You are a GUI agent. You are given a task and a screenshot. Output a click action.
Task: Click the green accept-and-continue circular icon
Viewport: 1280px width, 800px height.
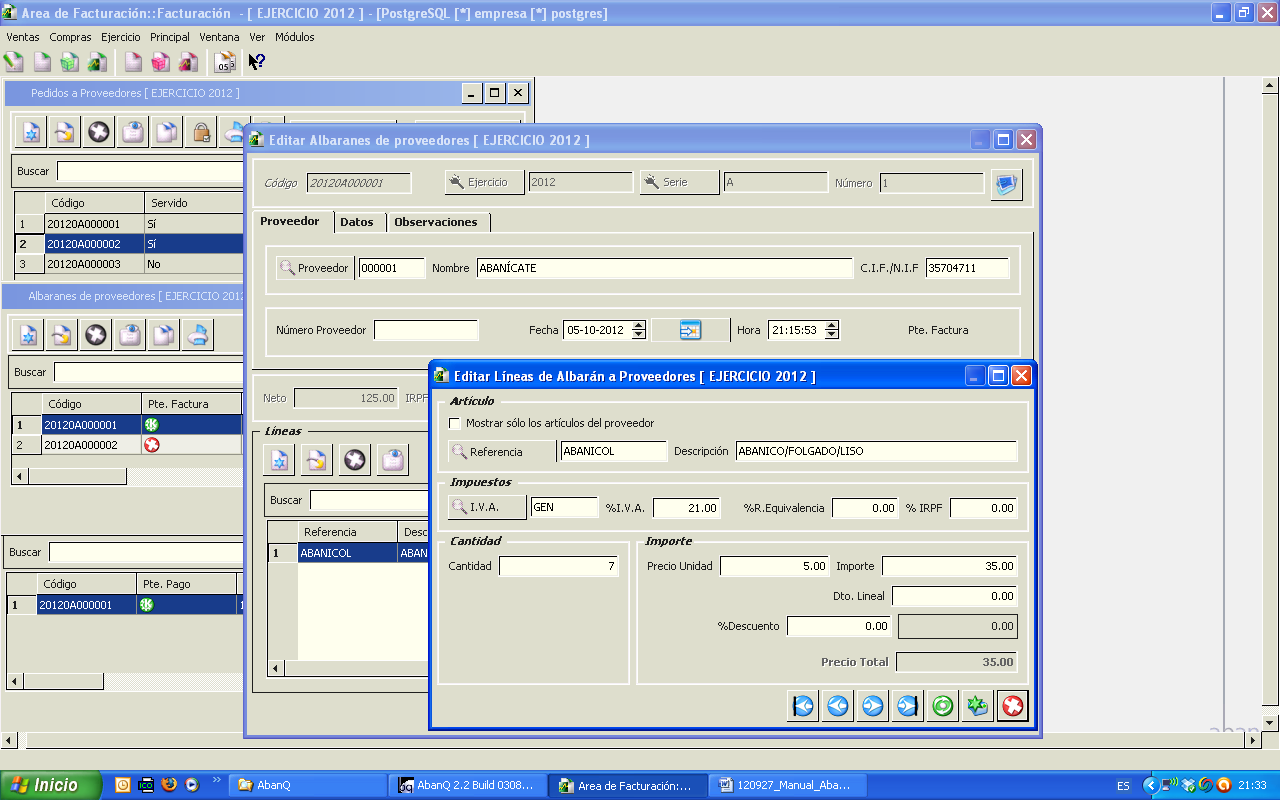(x=942, y=706)
